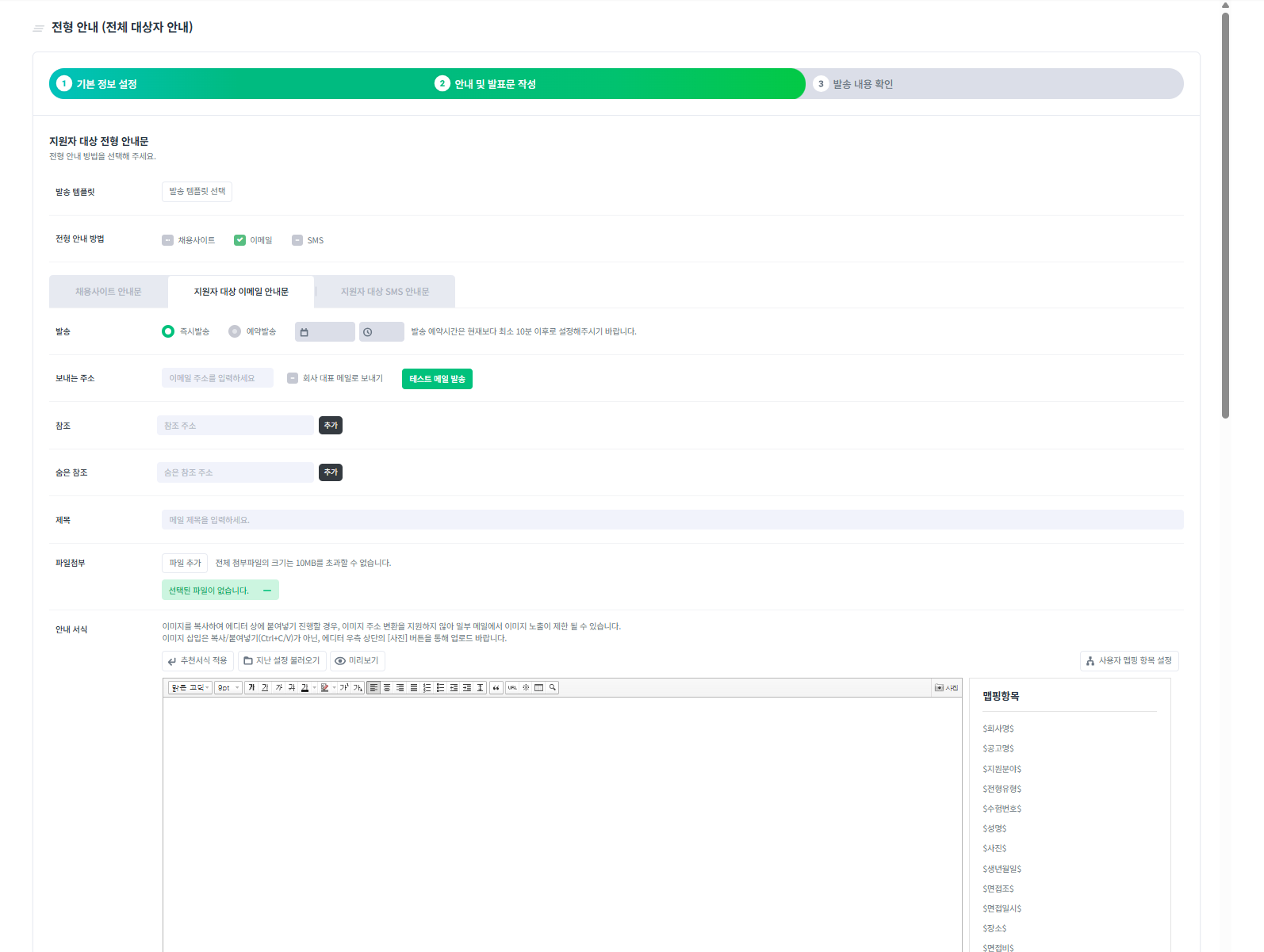The width and height of the screenshot is (1264, 952).
Task: Open the 9pt font size dropdown
Action: [x=228, y=688]
